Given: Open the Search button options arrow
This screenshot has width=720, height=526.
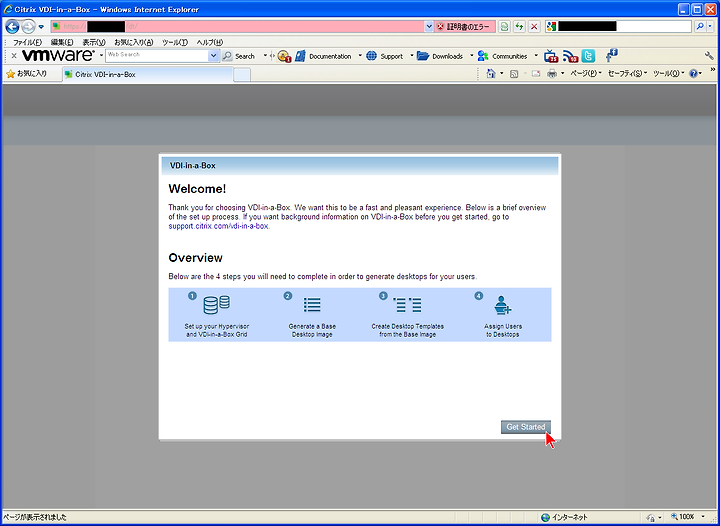Looking at the screenshot, I should [x=265, y=56].
